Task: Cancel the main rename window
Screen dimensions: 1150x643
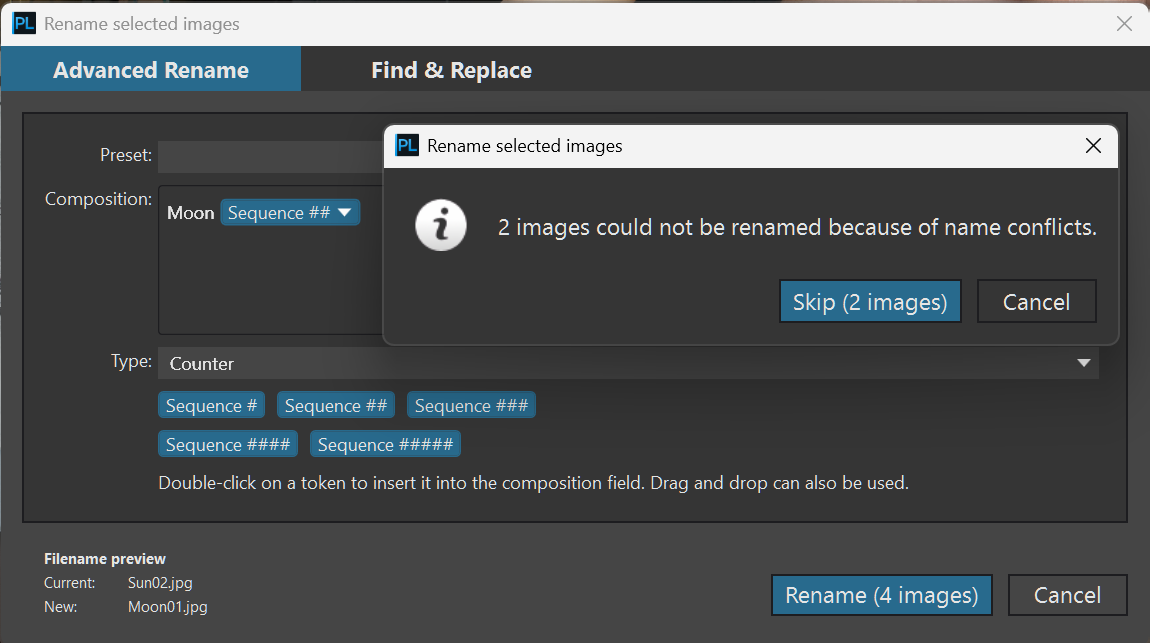Action: pos(1067,595)
